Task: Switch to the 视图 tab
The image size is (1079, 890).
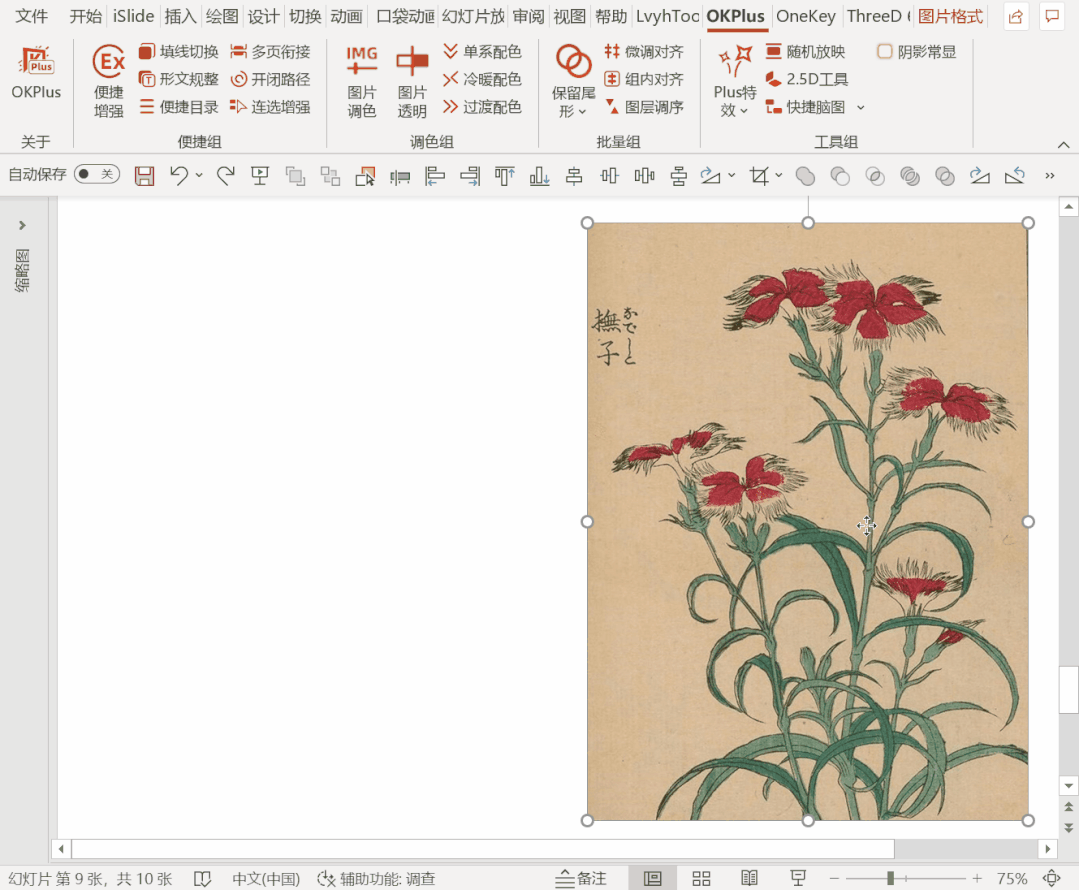Action: point(570,17)
